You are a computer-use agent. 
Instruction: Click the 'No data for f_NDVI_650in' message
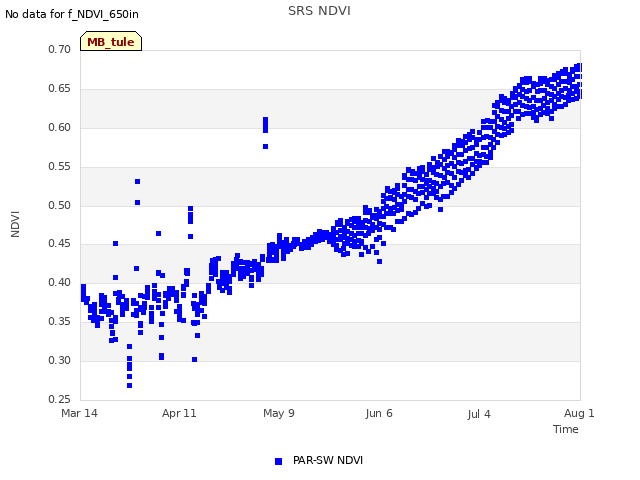pos(72,14)
